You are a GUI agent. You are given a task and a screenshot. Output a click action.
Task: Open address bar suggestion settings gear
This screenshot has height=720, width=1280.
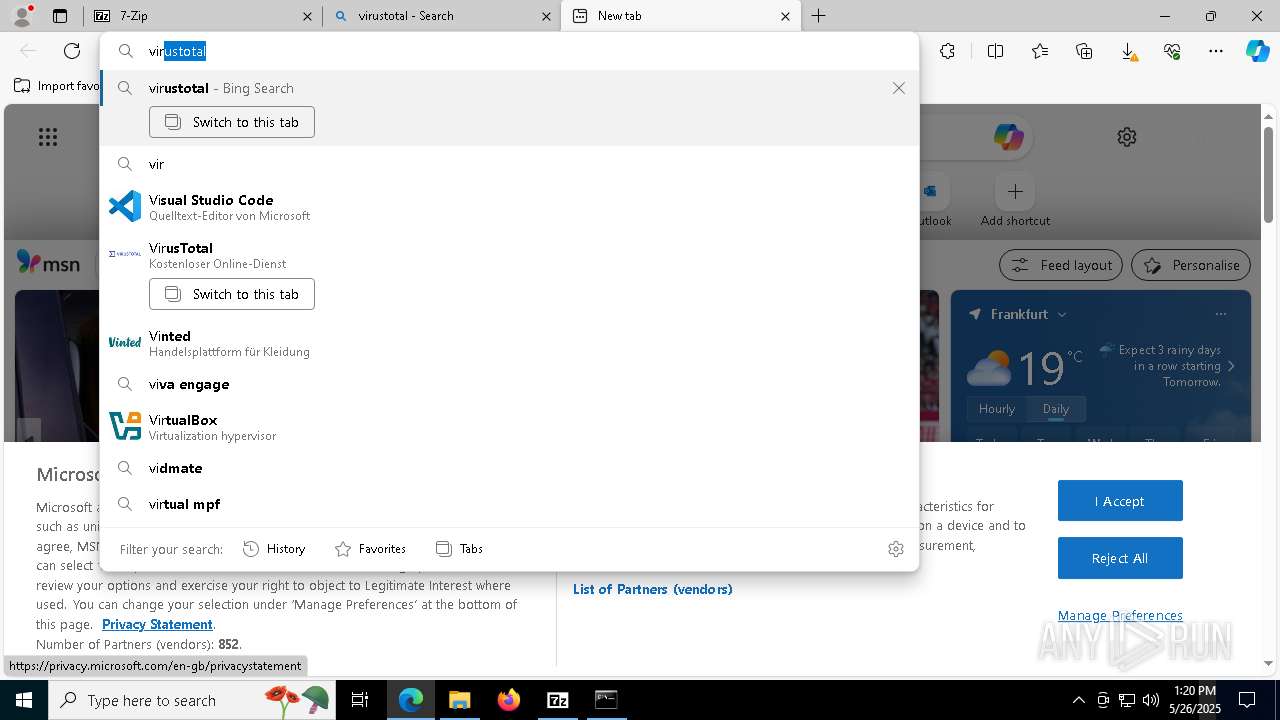[896, 549]
